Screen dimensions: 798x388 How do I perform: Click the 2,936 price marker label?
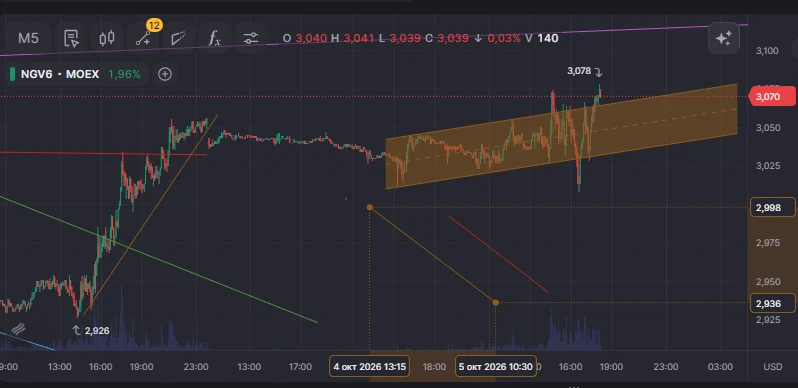coord(772,303)
